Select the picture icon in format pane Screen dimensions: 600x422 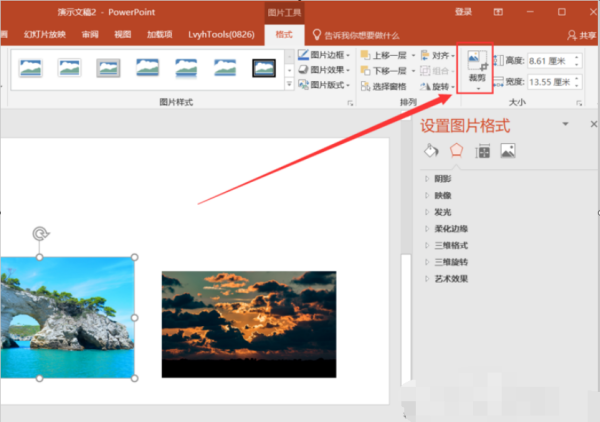508,151
